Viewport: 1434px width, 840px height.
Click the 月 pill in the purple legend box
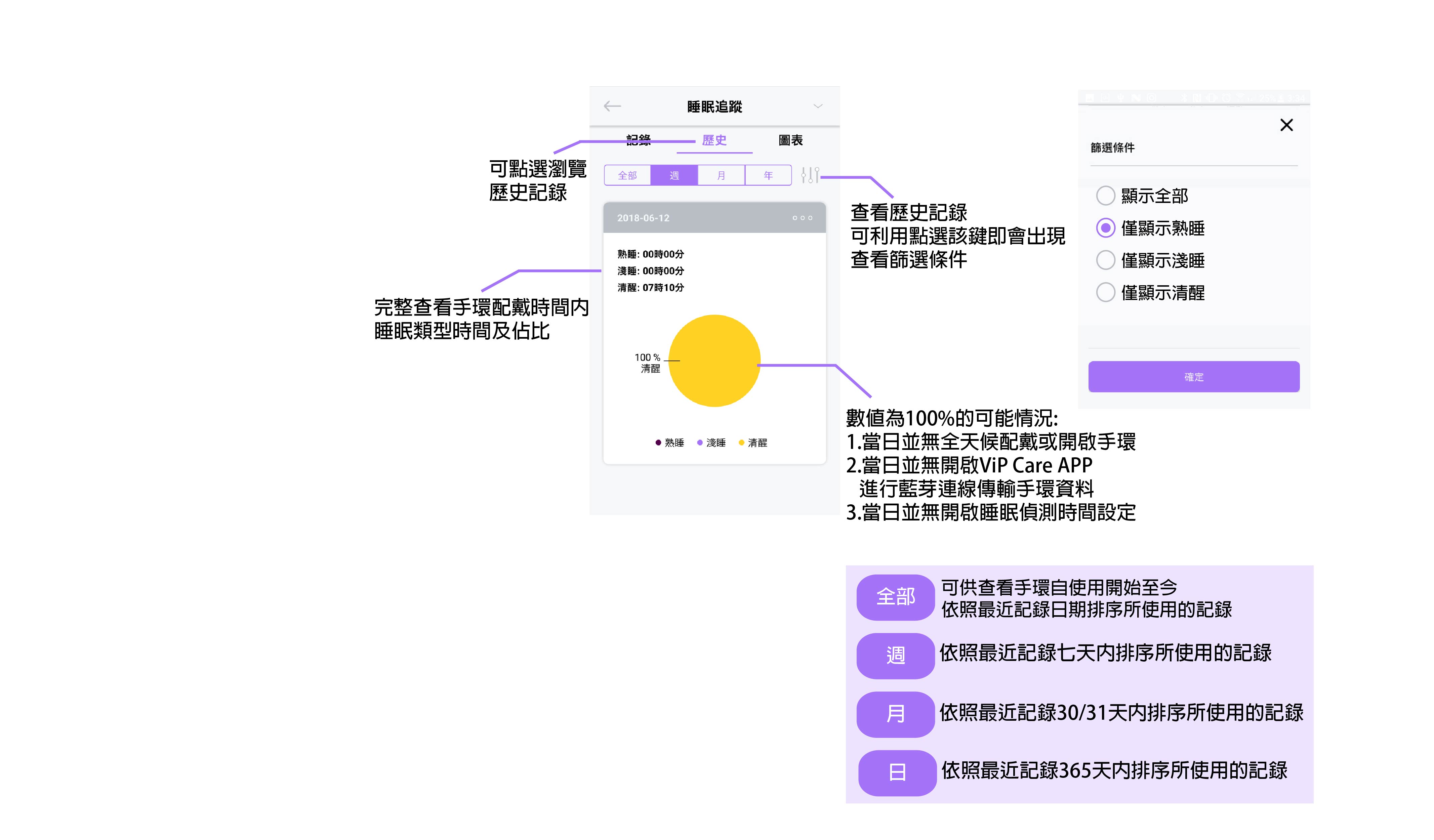point(896,714)
